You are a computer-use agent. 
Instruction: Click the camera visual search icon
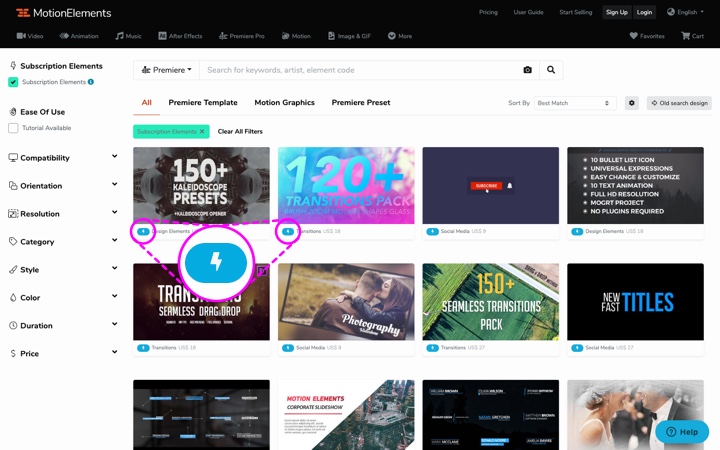[528, 70]
